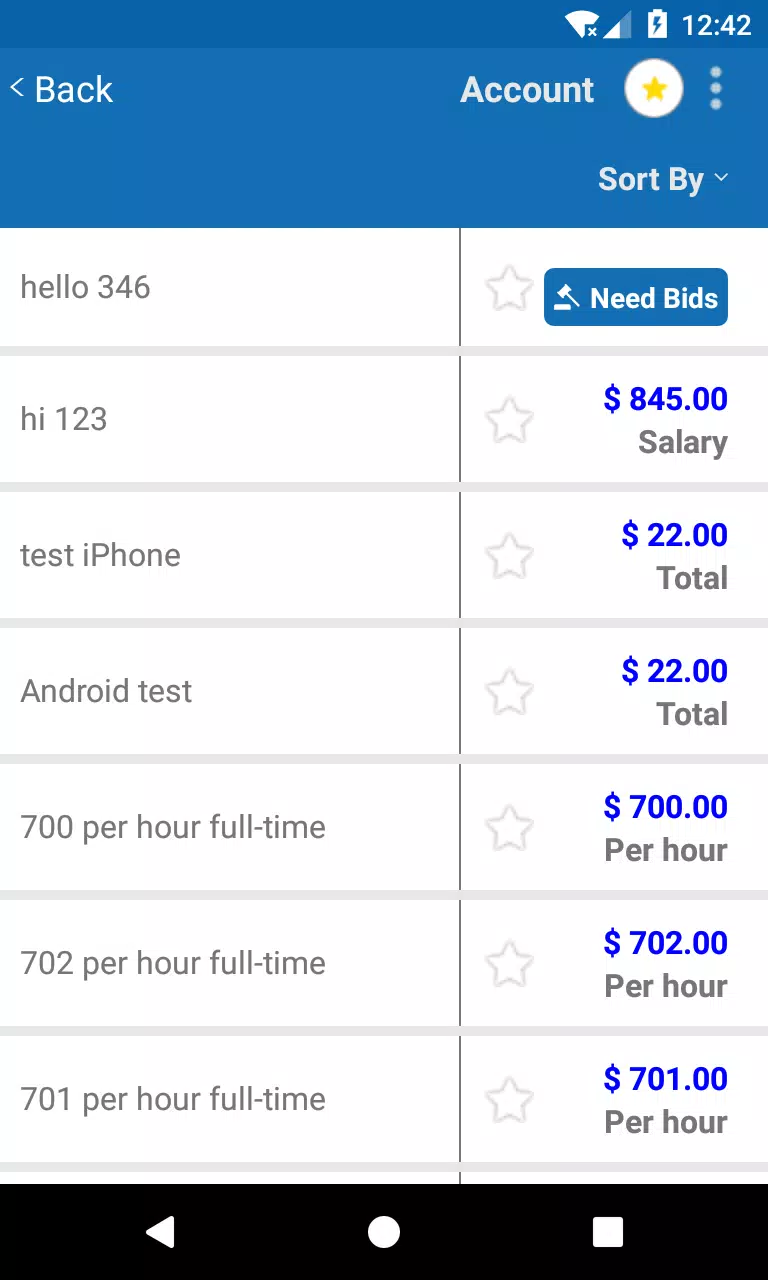Go back using the Back button
768x1280 pixels.
pos(61,89)
